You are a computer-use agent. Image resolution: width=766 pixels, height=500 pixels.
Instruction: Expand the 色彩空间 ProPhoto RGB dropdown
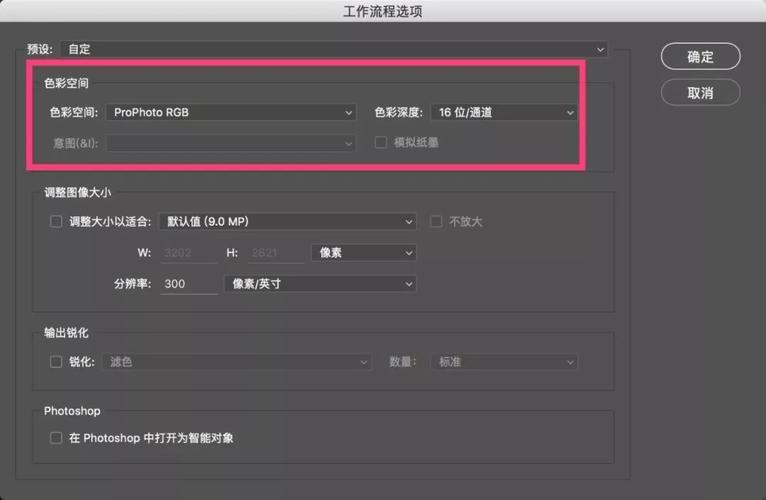pos(231,113)
